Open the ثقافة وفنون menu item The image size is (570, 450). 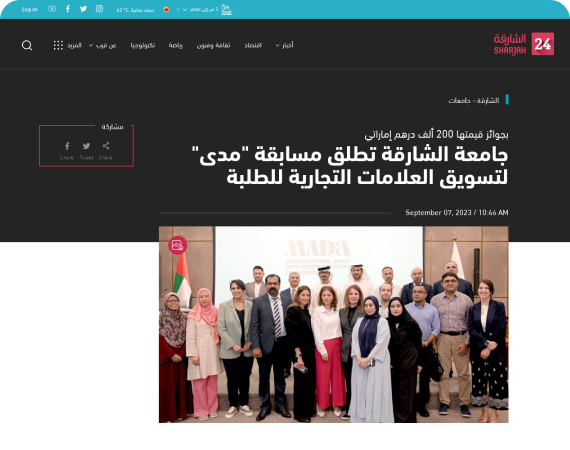213,45
